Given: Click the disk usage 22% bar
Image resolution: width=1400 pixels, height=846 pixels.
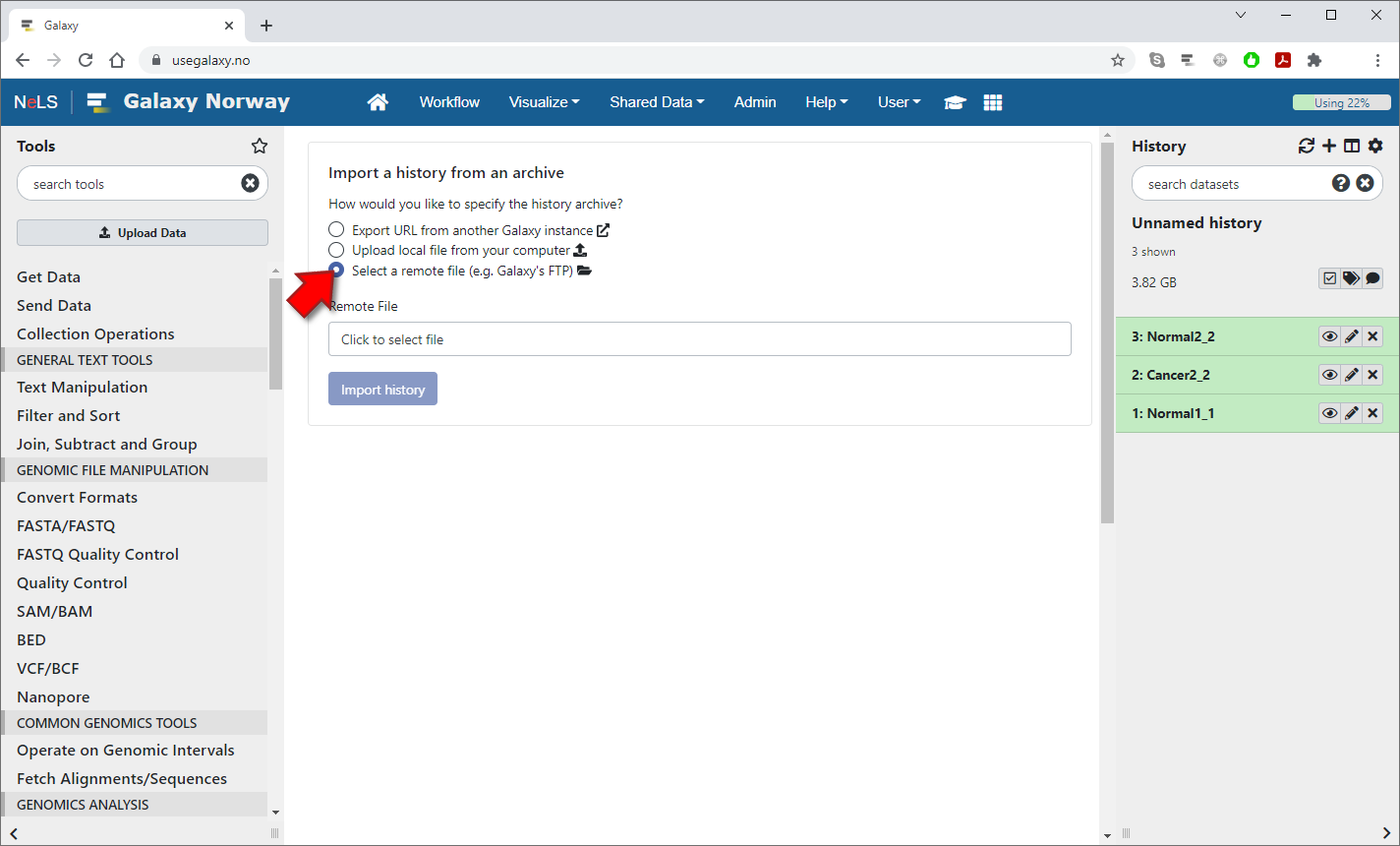Looking at the screenshot, I should click(x=1341, y=102).
